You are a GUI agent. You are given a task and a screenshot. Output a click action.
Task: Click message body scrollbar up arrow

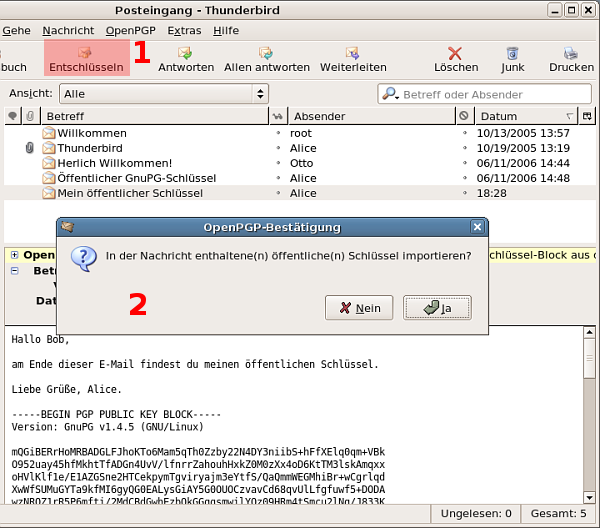[x=589, y=332]
